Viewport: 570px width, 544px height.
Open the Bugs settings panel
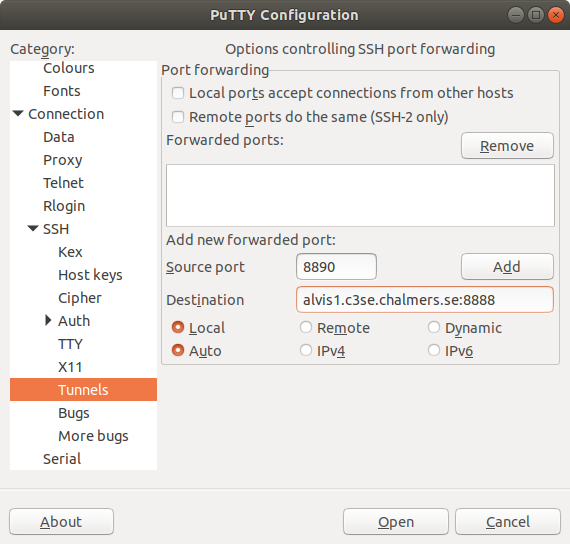click(x=73, y=413)
